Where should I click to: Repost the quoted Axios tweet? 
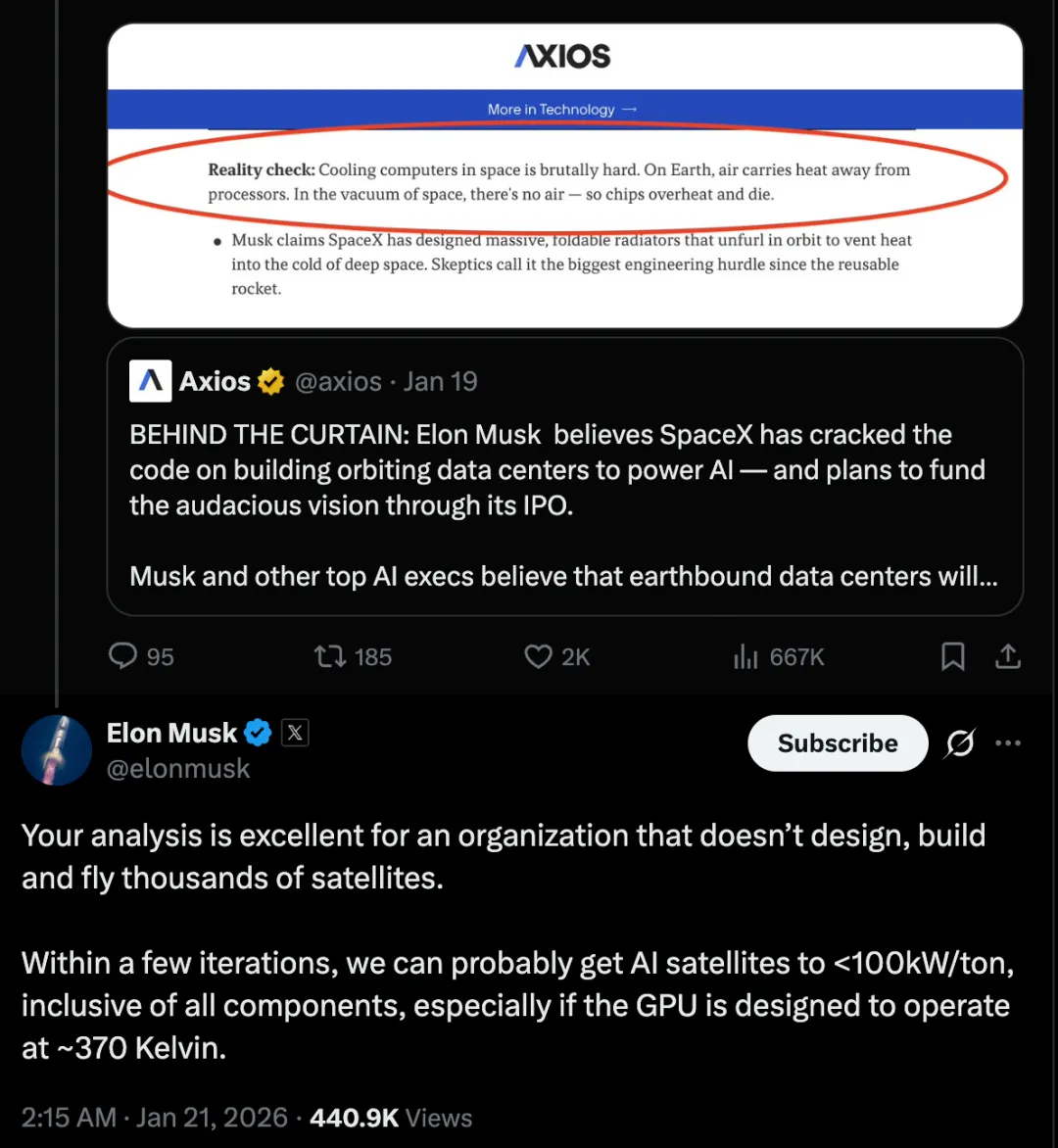tap(330, 655)
